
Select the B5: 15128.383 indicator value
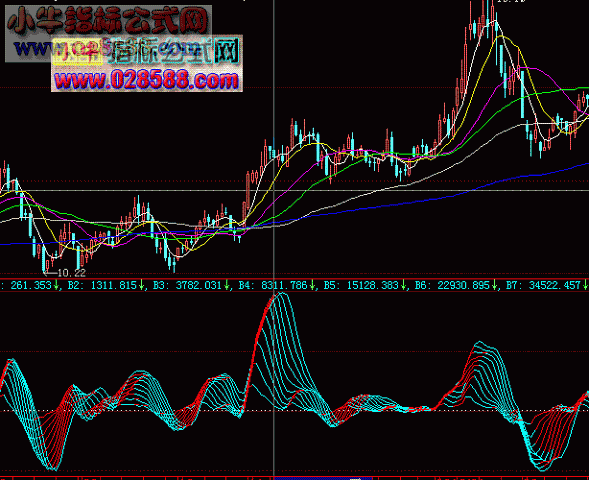click(361, 285)
